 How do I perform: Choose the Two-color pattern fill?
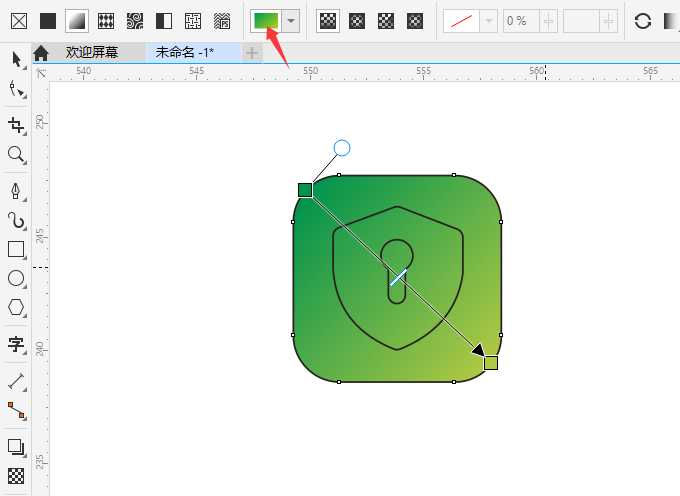click(164, 21)
